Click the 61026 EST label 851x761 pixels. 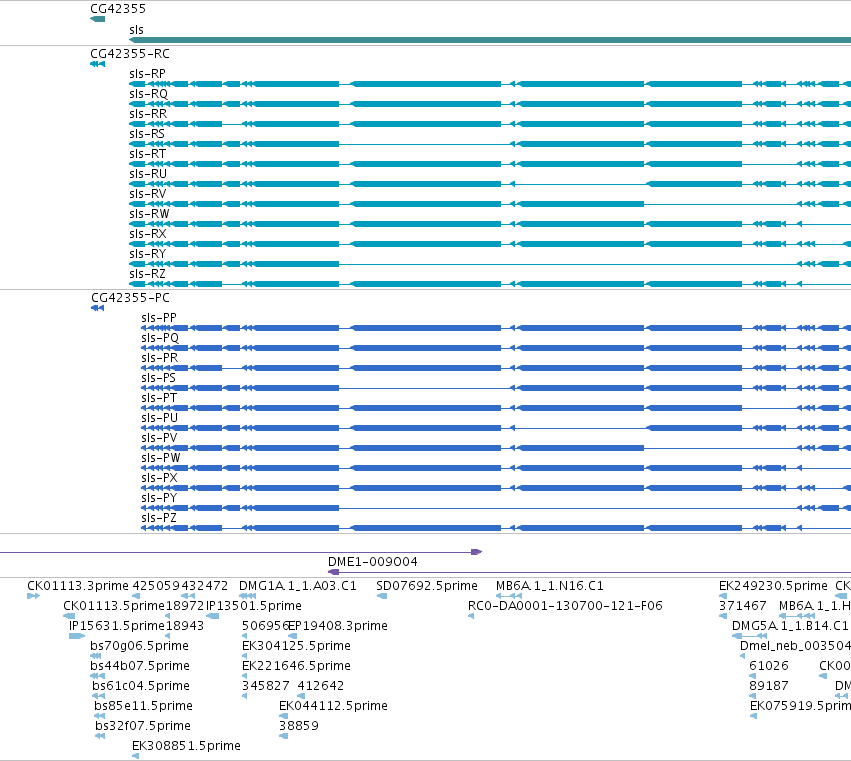pyautogui.click(x=769, y=666)
